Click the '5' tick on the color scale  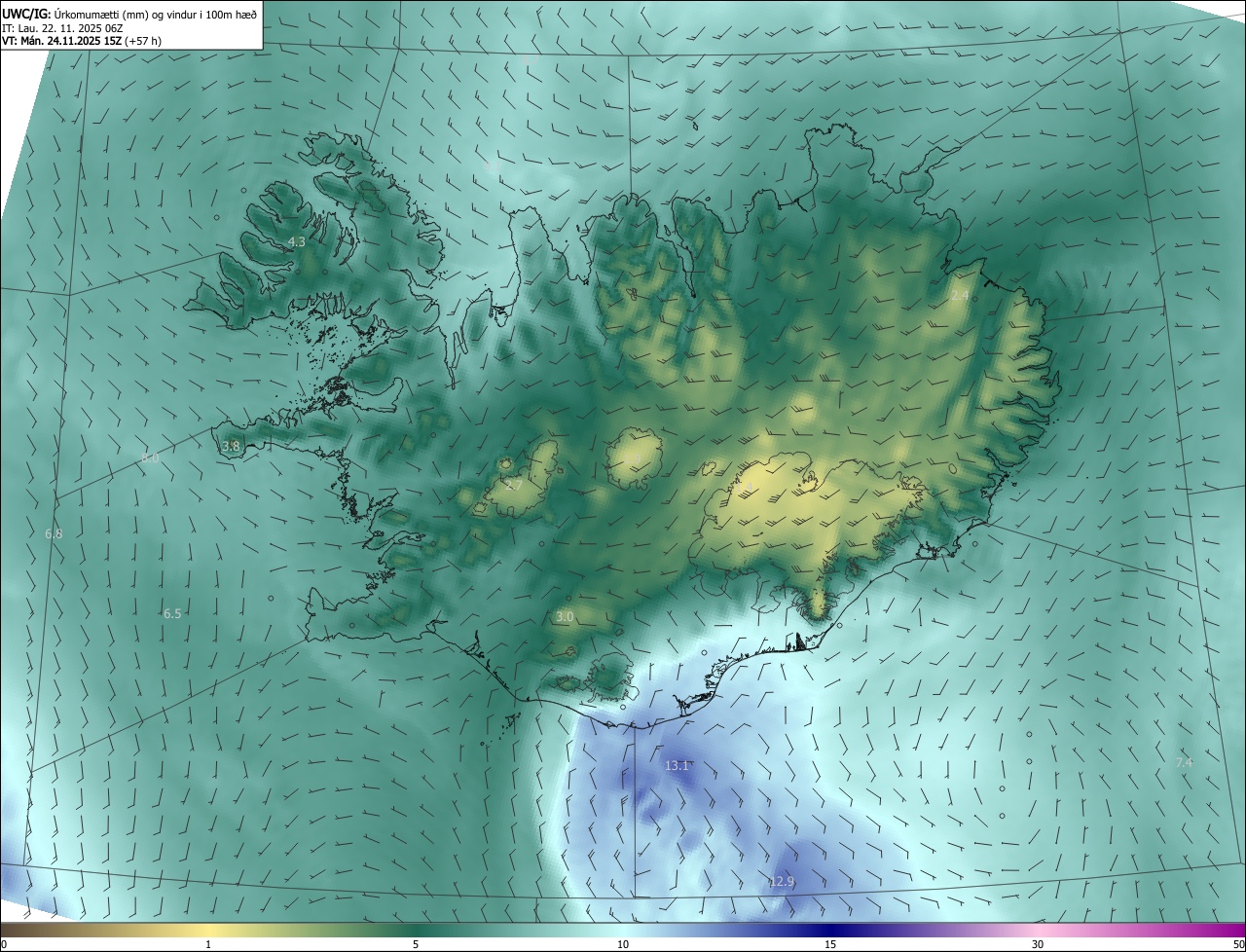[x=416, y=944]
